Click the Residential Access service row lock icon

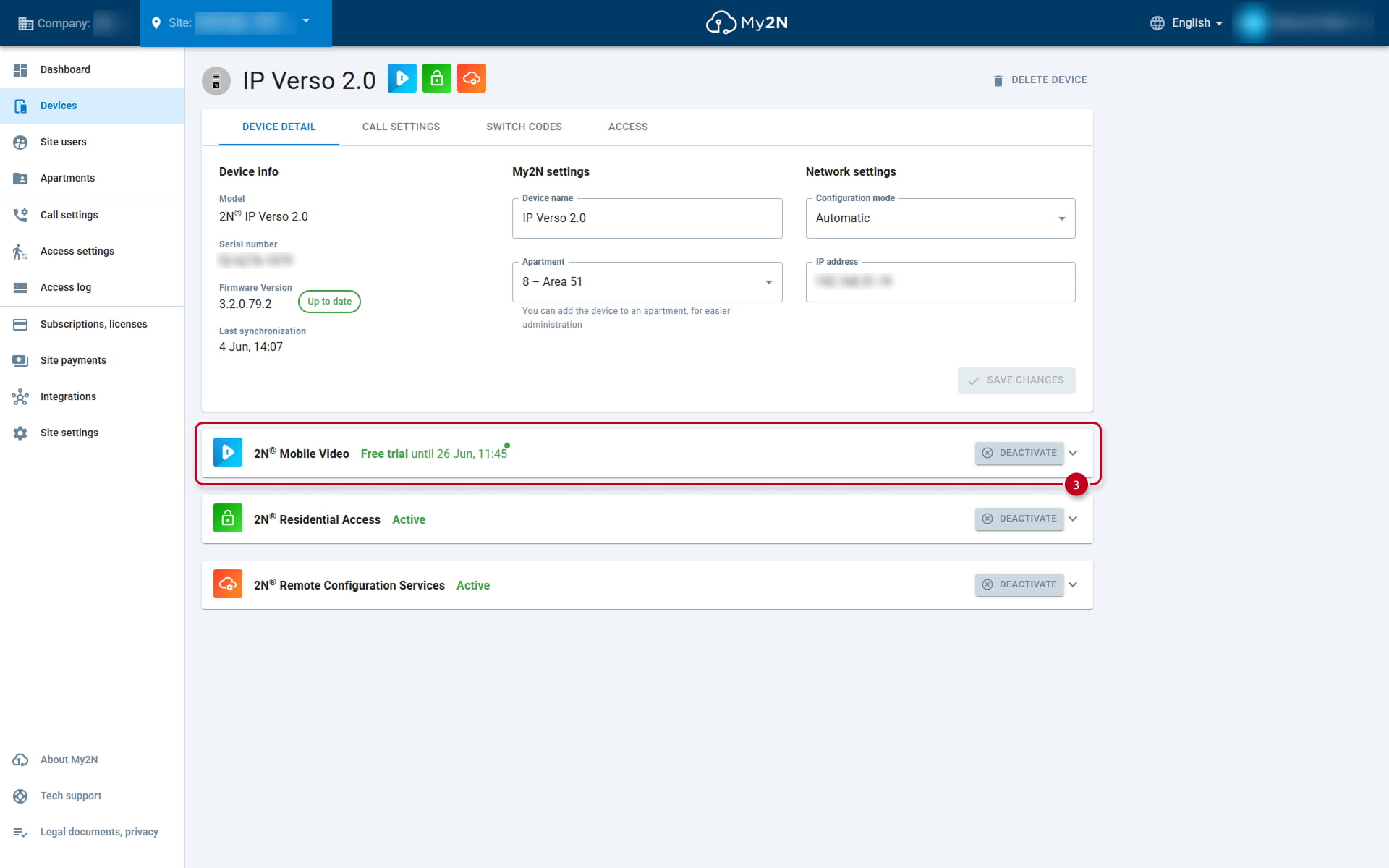click(228, 519)
